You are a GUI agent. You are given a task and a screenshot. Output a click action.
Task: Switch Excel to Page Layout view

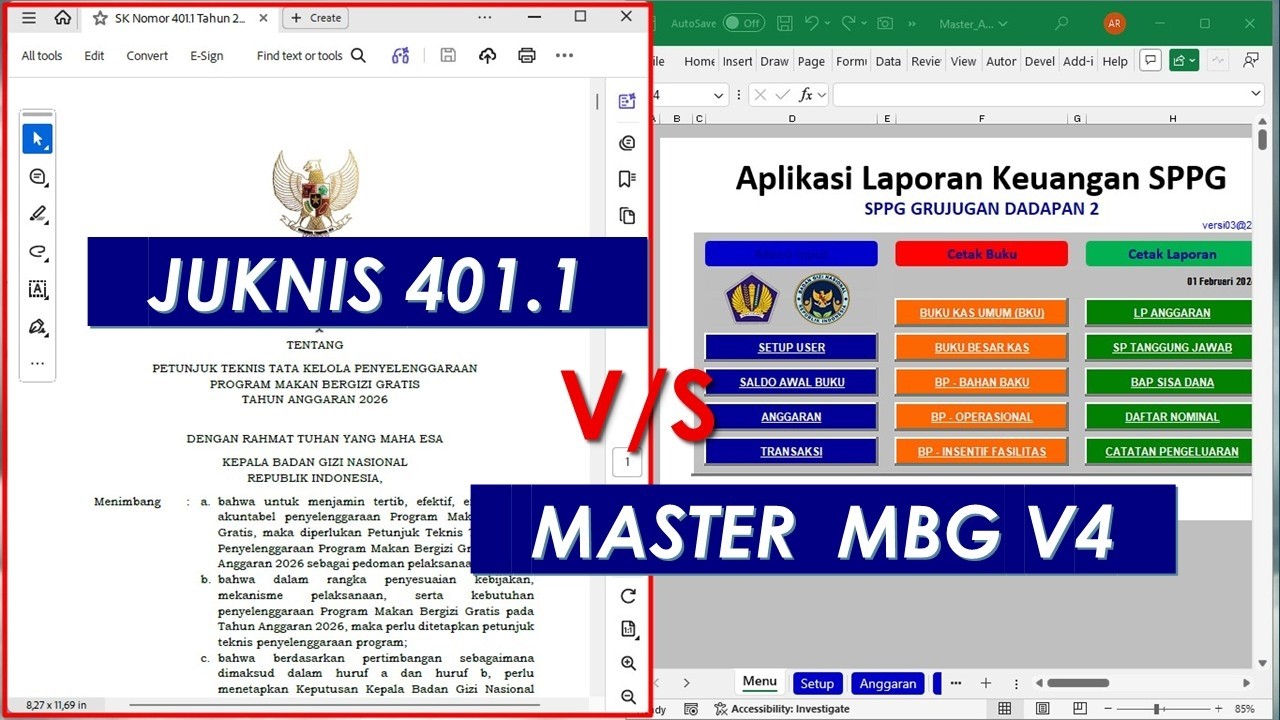tap(1043, 709)
